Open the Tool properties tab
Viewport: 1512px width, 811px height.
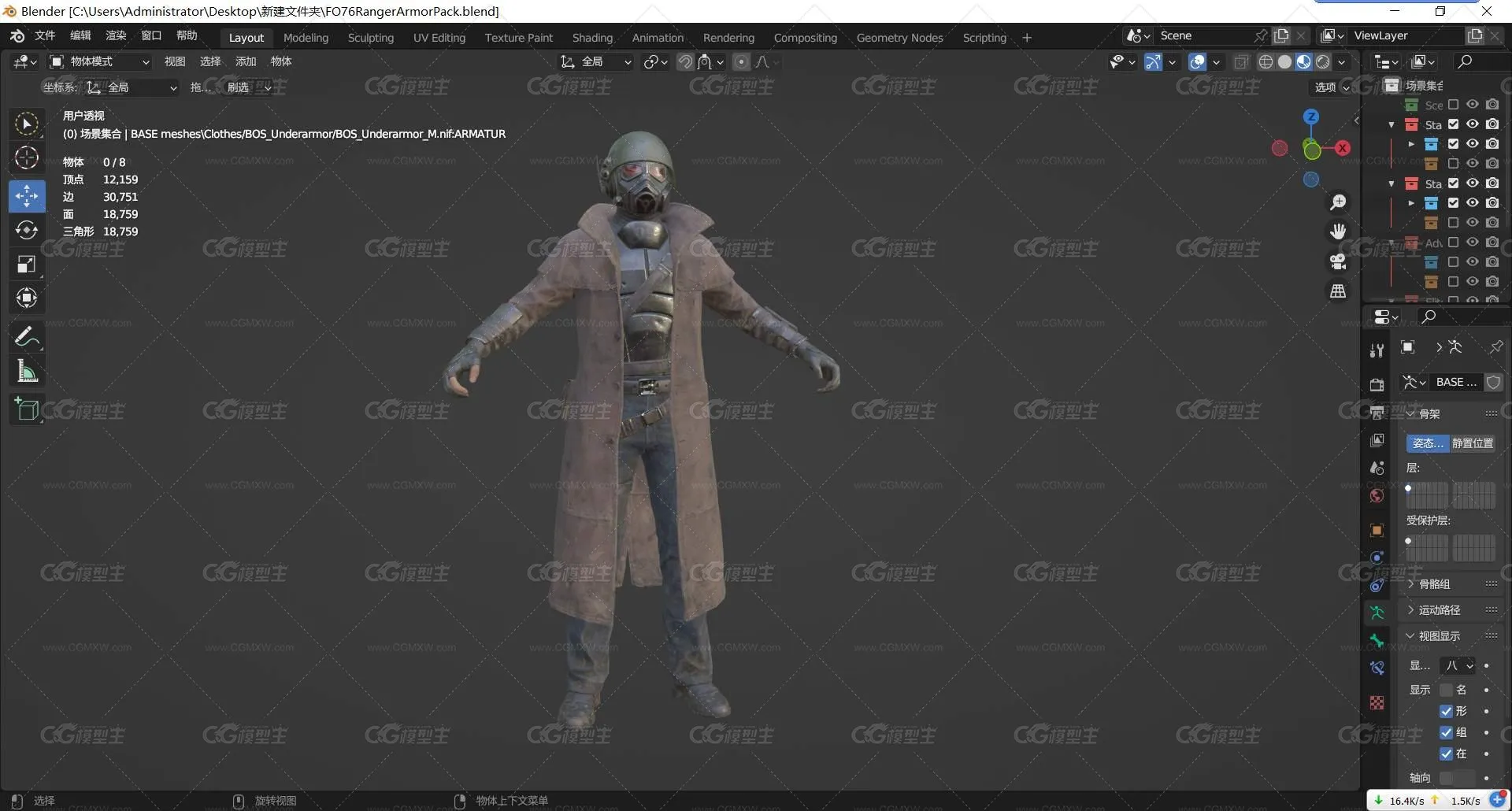point(1377,351)
